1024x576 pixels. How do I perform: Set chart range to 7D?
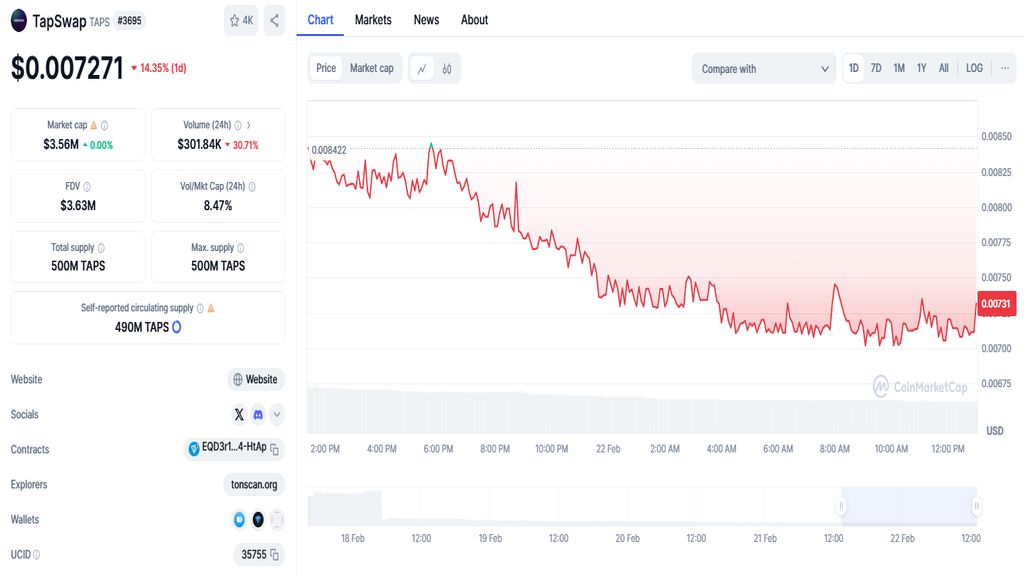(x=876, y=69)
